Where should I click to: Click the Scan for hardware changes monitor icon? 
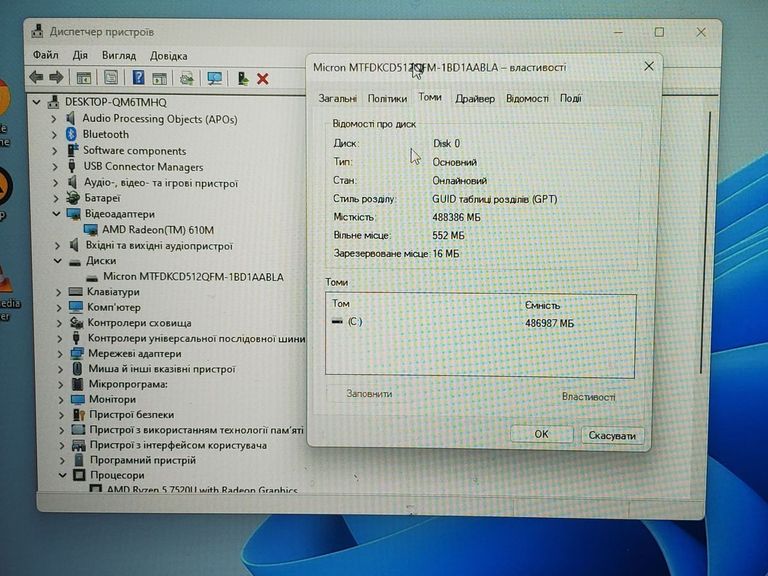(215, 78)
